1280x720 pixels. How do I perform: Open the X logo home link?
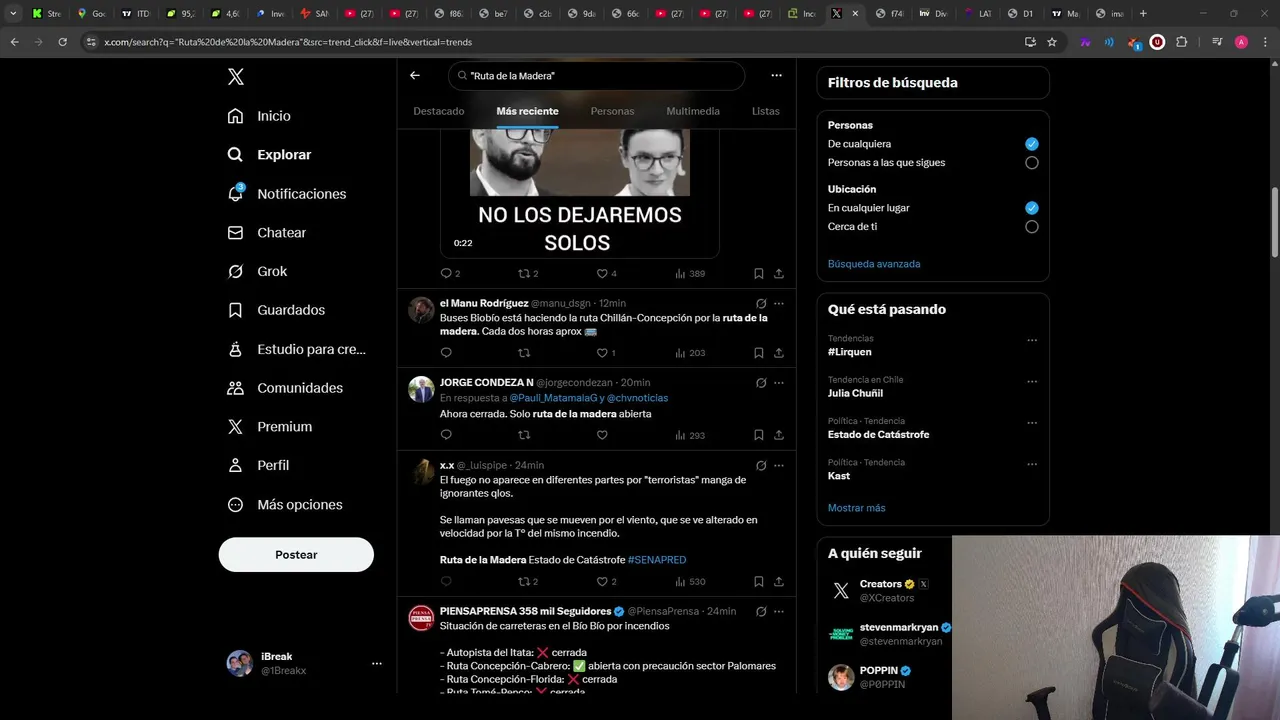click(235, 77)
